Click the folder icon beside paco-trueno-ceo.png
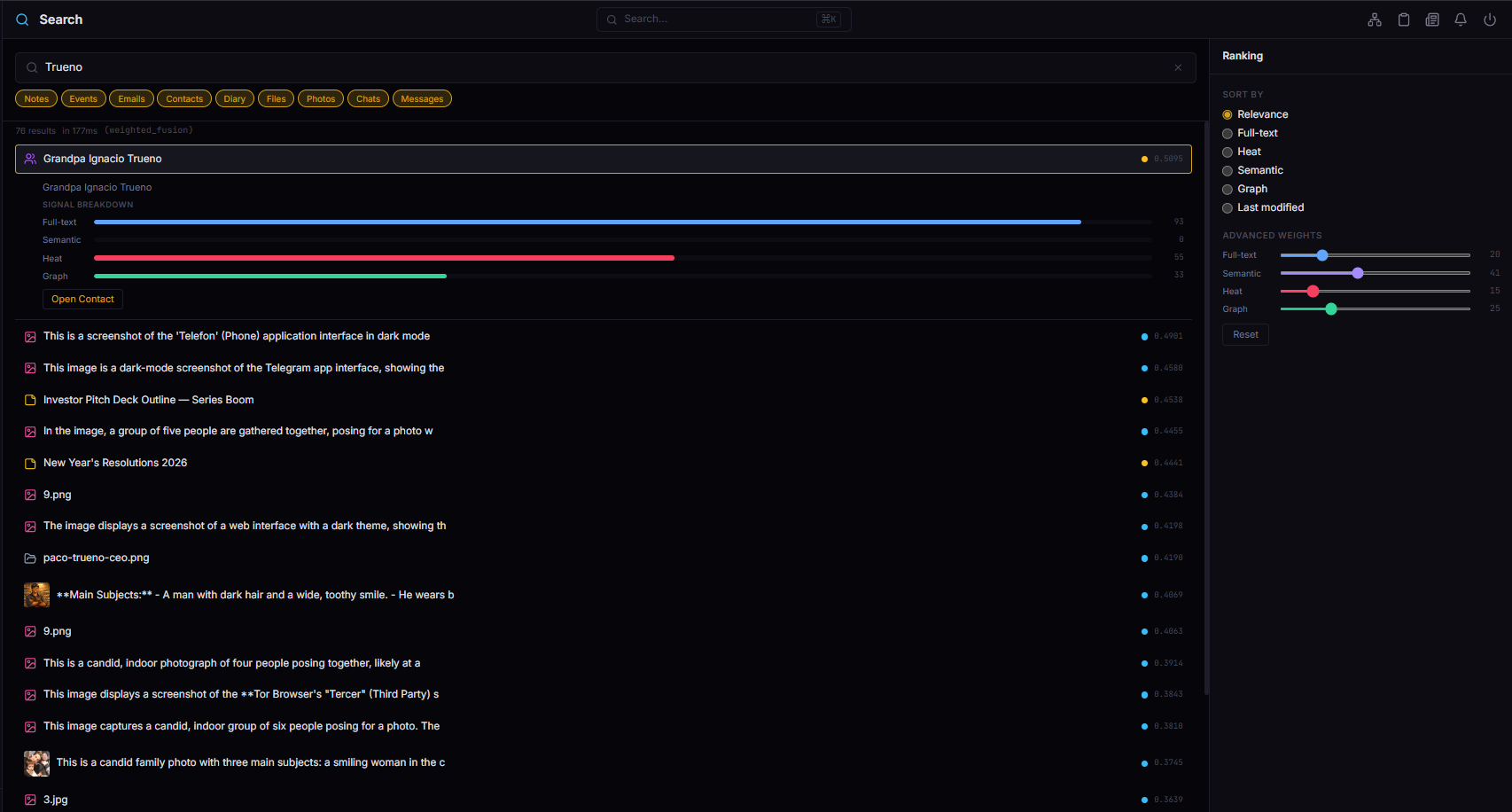 pyautogui.click(x=29, y=557)
